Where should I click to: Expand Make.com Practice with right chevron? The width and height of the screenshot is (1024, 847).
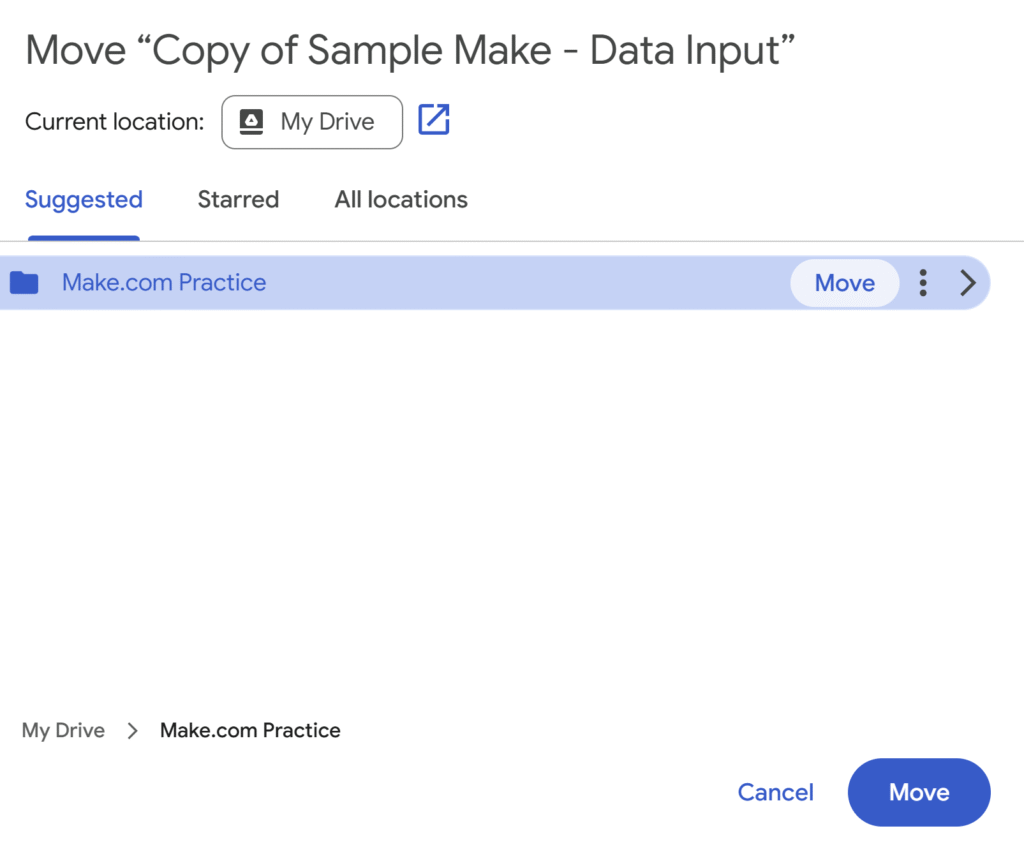tap(967, 283)
